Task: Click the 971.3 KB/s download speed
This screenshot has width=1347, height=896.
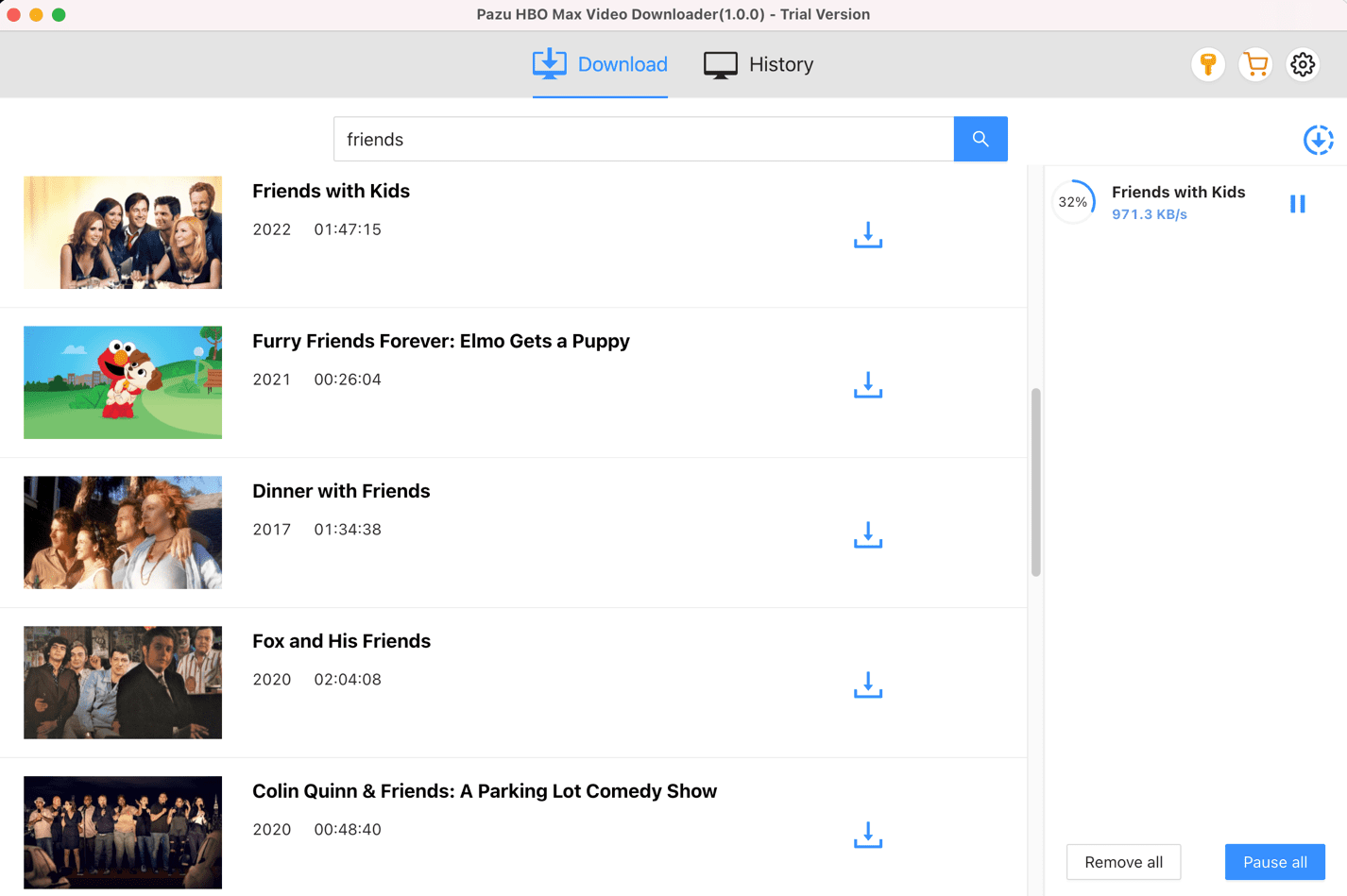Action: point(1150,214)
